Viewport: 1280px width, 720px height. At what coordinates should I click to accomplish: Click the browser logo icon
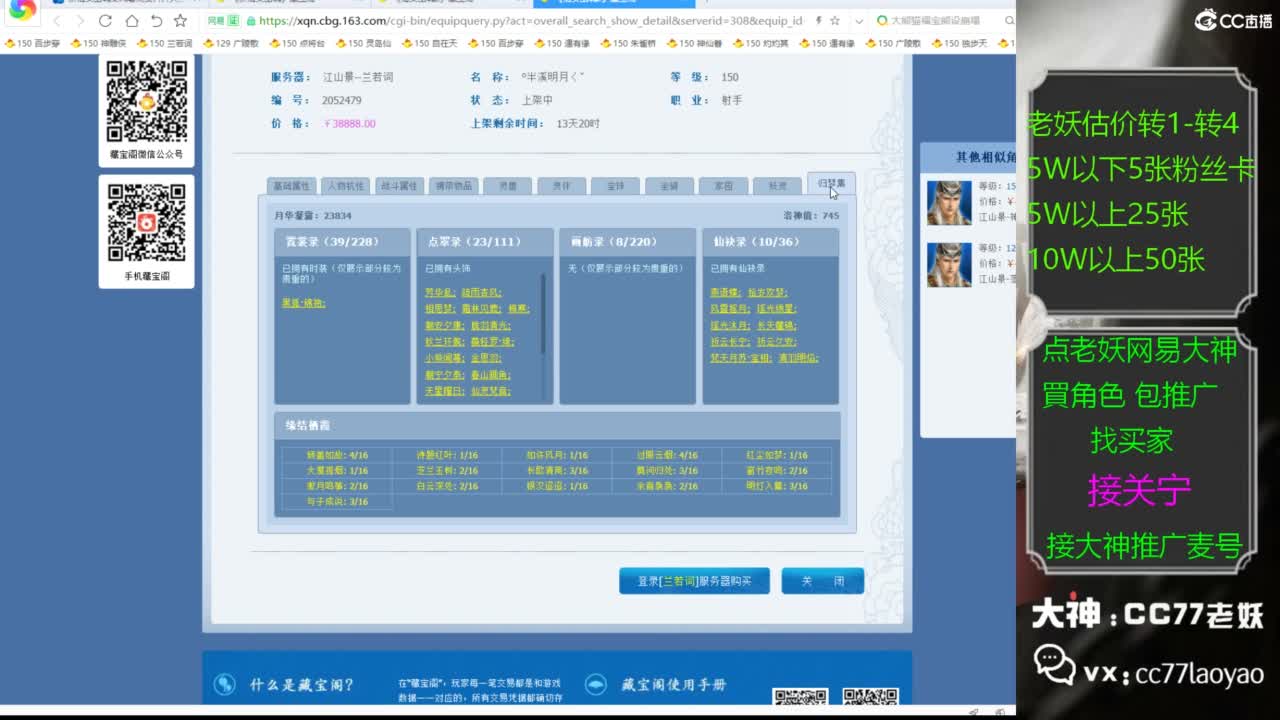22,9
